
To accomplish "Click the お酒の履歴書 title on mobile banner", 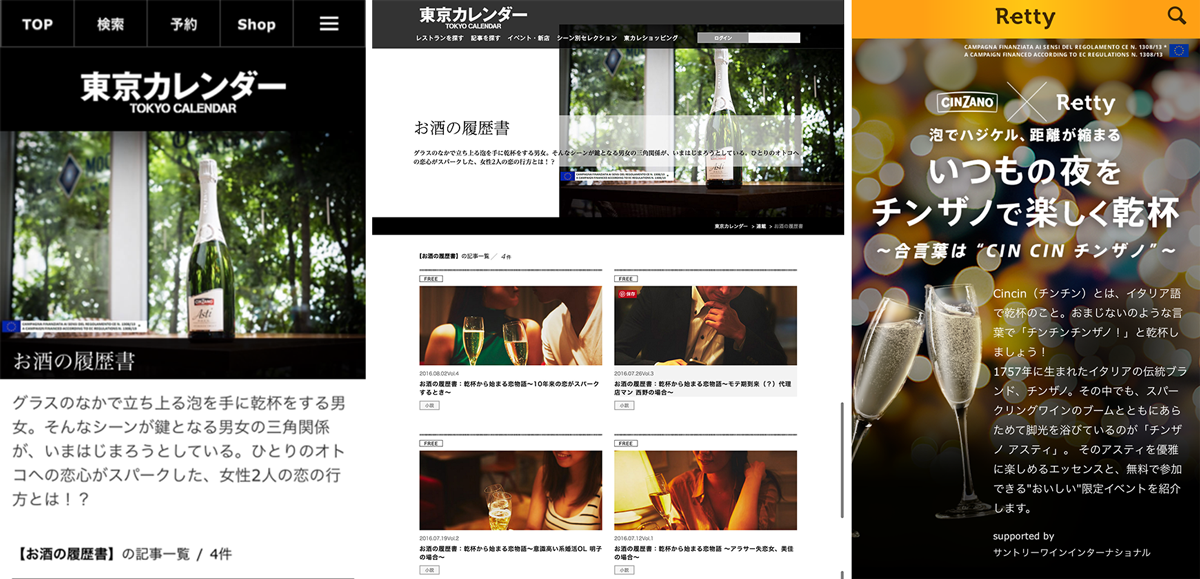I will 75,361.
